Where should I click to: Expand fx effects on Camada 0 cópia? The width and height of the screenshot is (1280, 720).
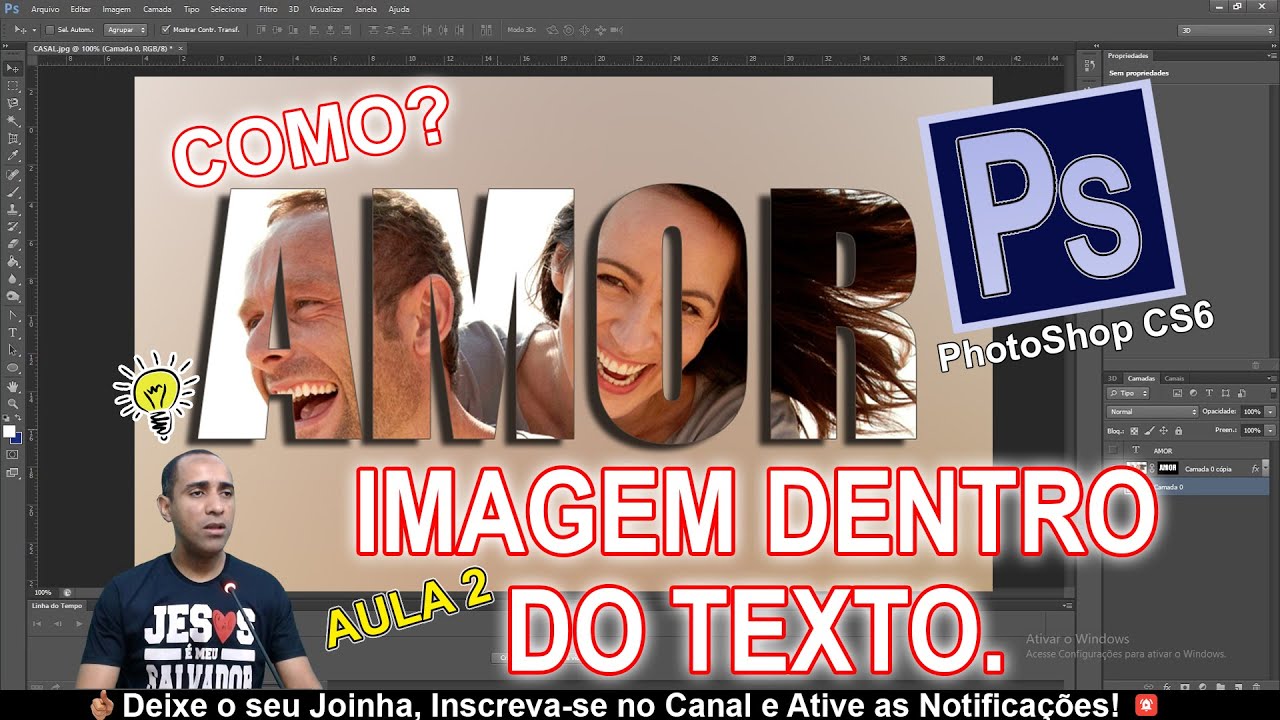coord(1266,468)
